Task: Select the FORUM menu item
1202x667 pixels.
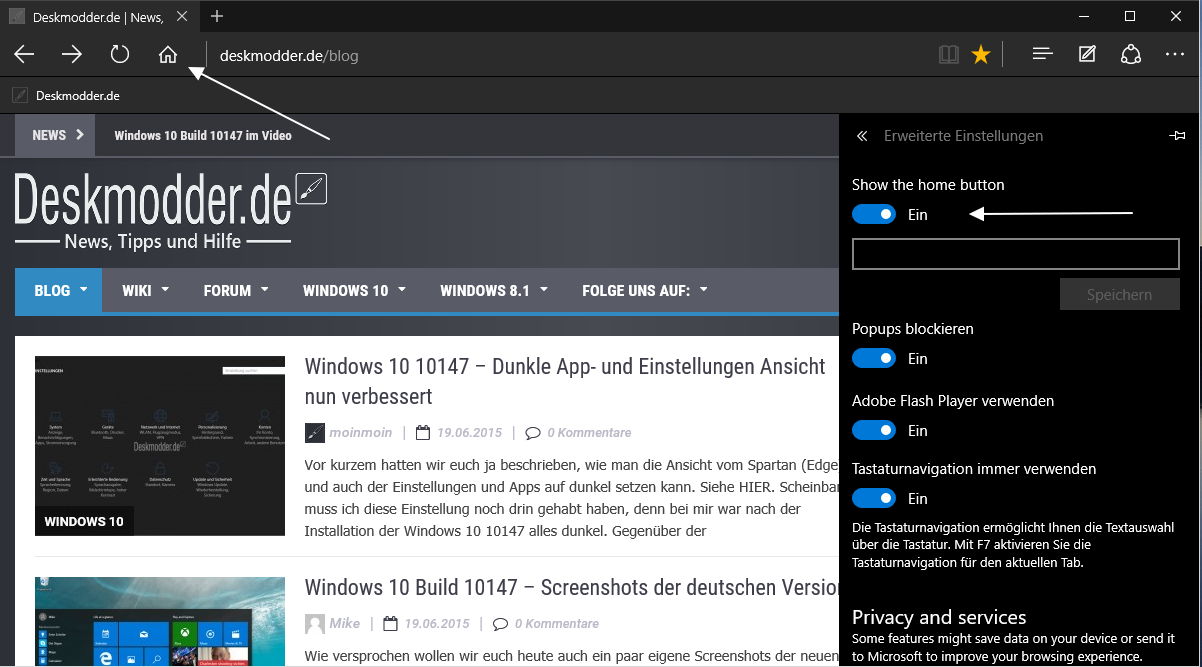Action: click(x=236, y=291)
